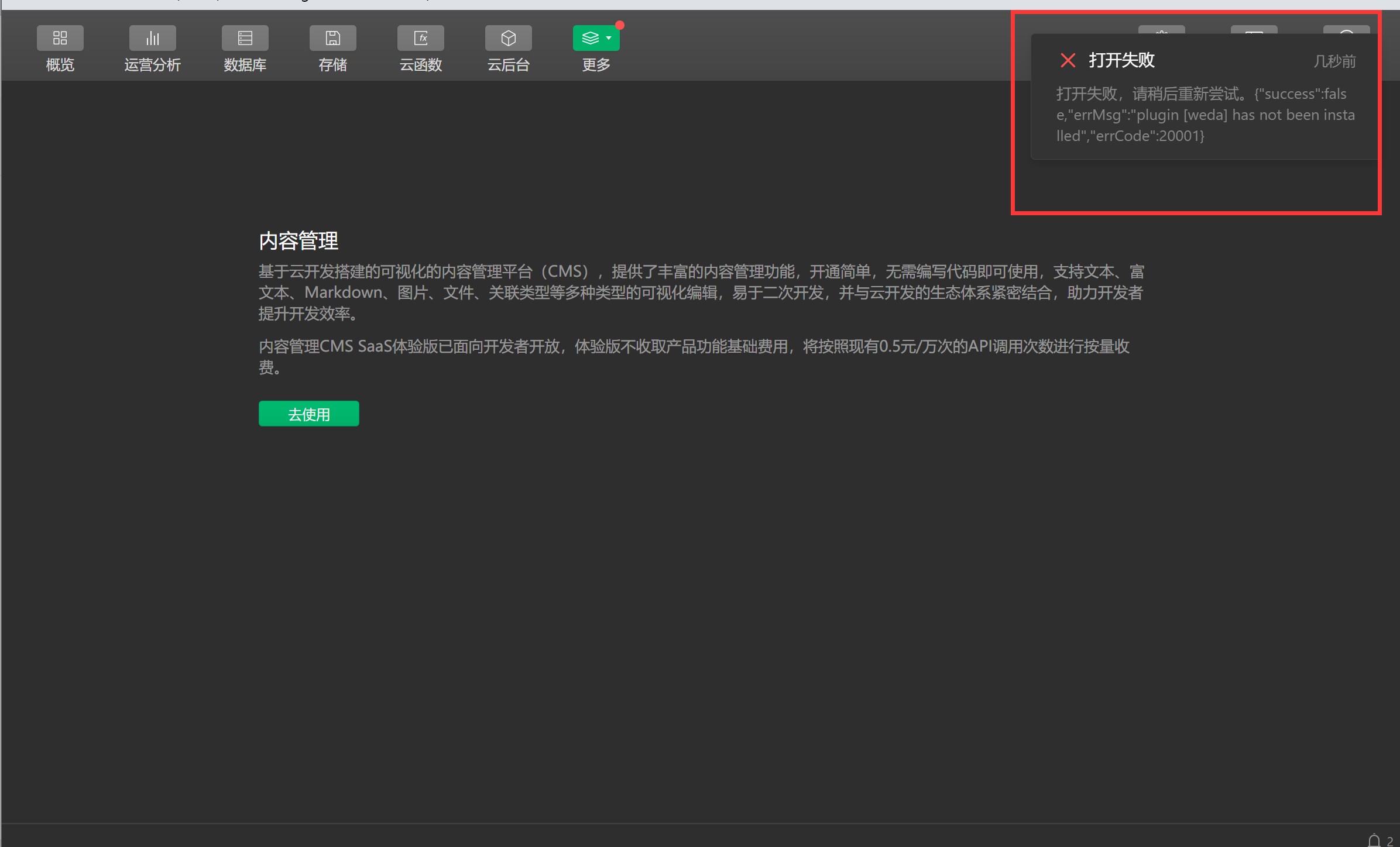Open the 云函数 fx function icon

coord(420,38)
